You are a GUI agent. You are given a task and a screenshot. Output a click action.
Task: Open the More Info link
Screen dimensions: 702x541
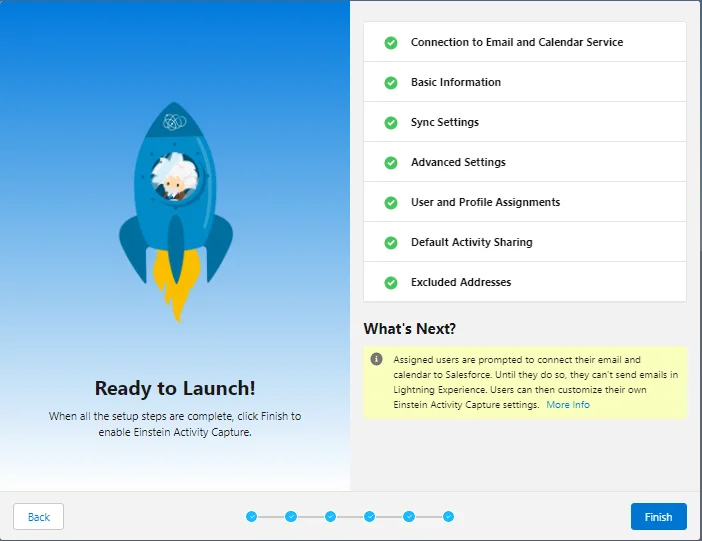568,404
